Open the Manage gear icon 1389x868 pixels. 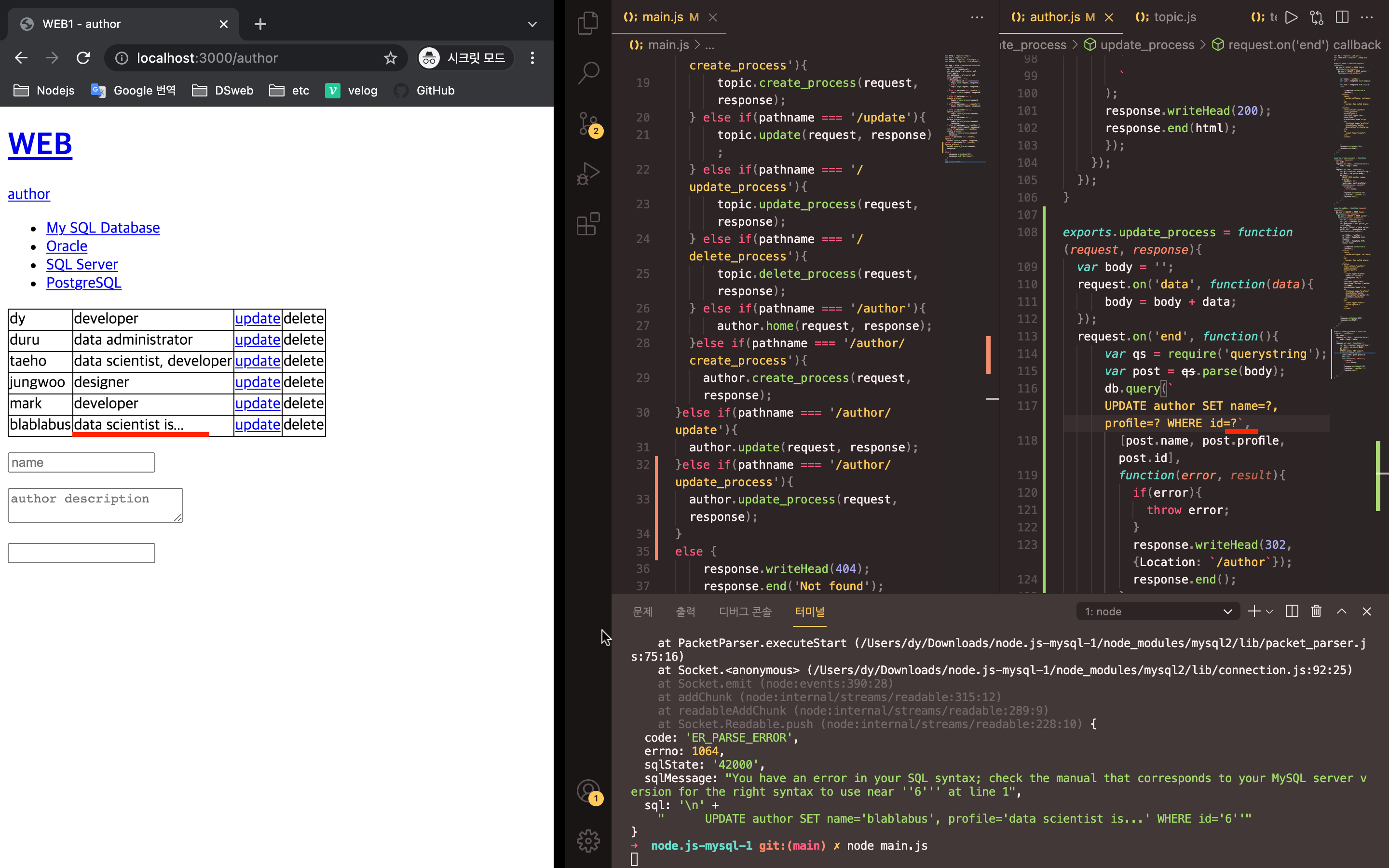click(588, 841)
